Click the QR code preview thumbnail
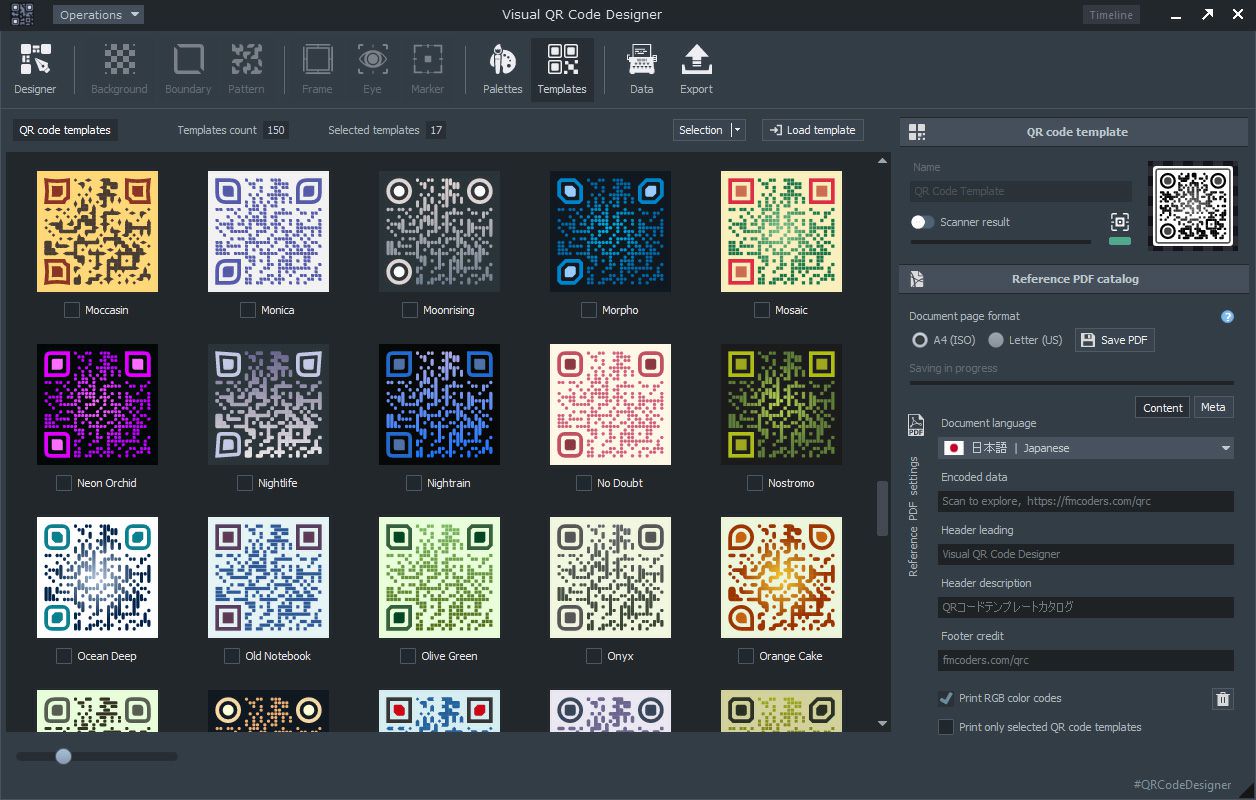Image resolution: width=1256 pixels, height=800 pixels. (x=1192, y=206)
